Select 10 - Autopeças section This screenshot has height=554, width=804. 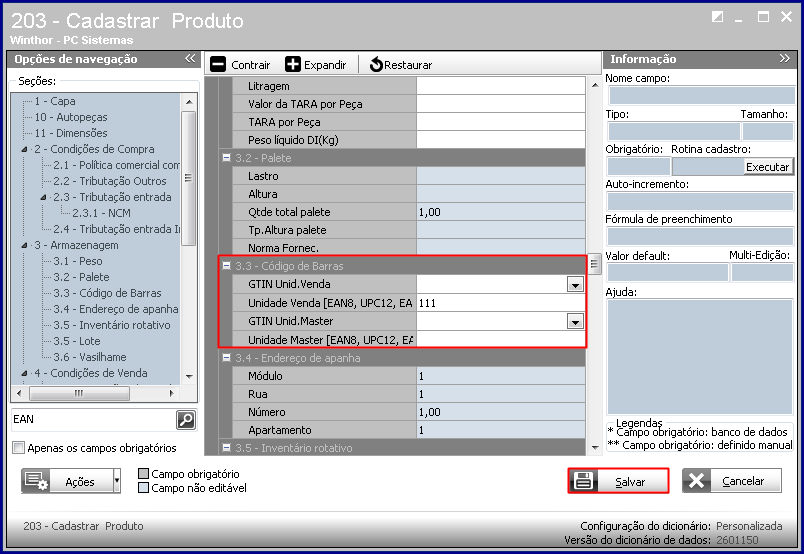pyautogui.click(x=71, y=117)
